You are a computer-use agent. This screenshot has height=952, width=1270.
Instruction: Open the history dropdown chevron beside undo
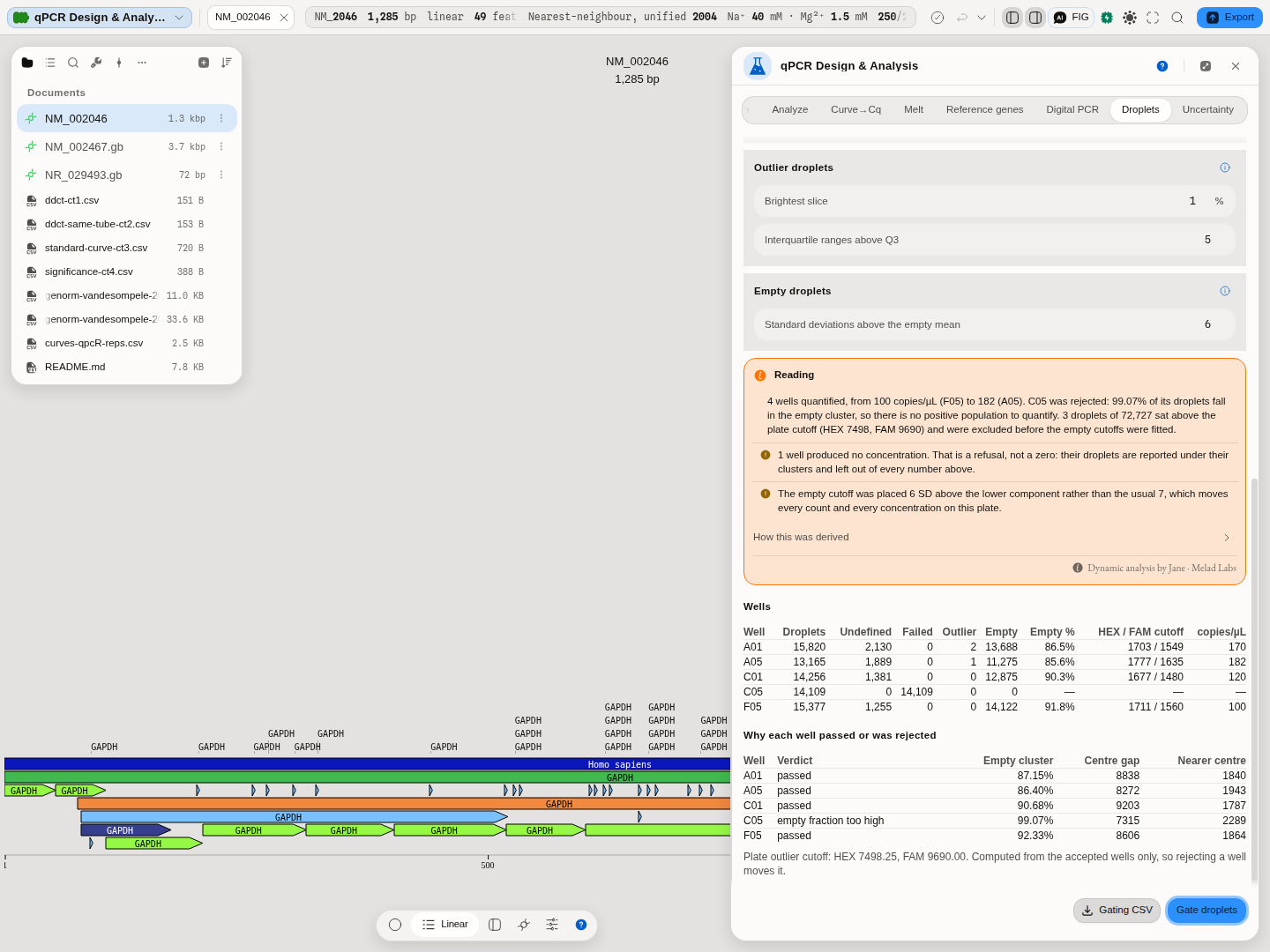pyautogui.click(x=982, y=18)
